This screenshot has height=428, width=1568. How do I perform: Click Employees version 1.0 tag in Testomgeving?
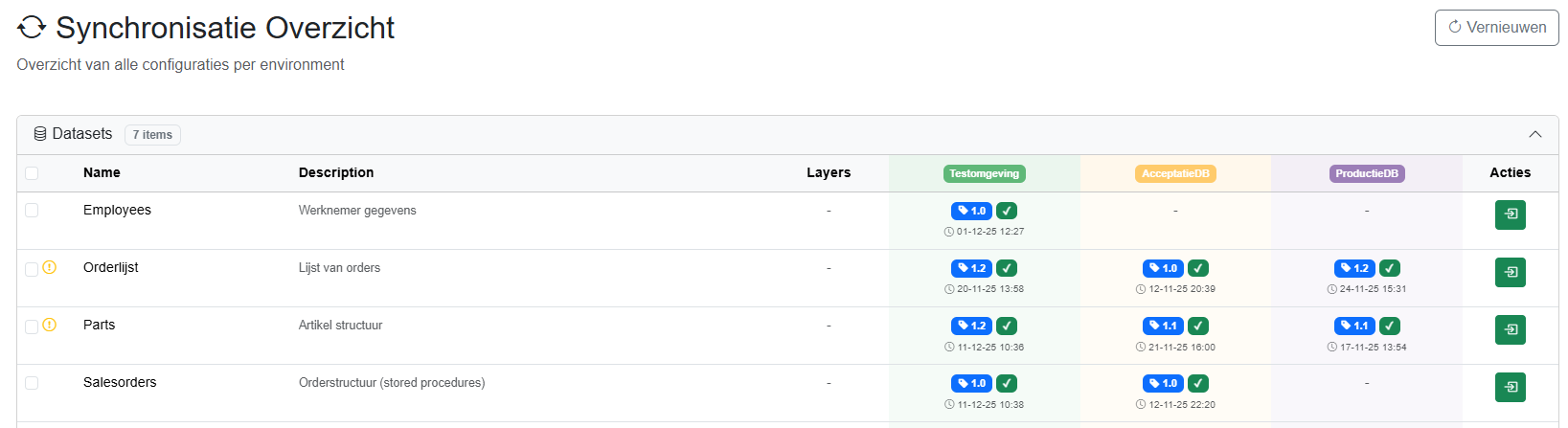point(971,211)
